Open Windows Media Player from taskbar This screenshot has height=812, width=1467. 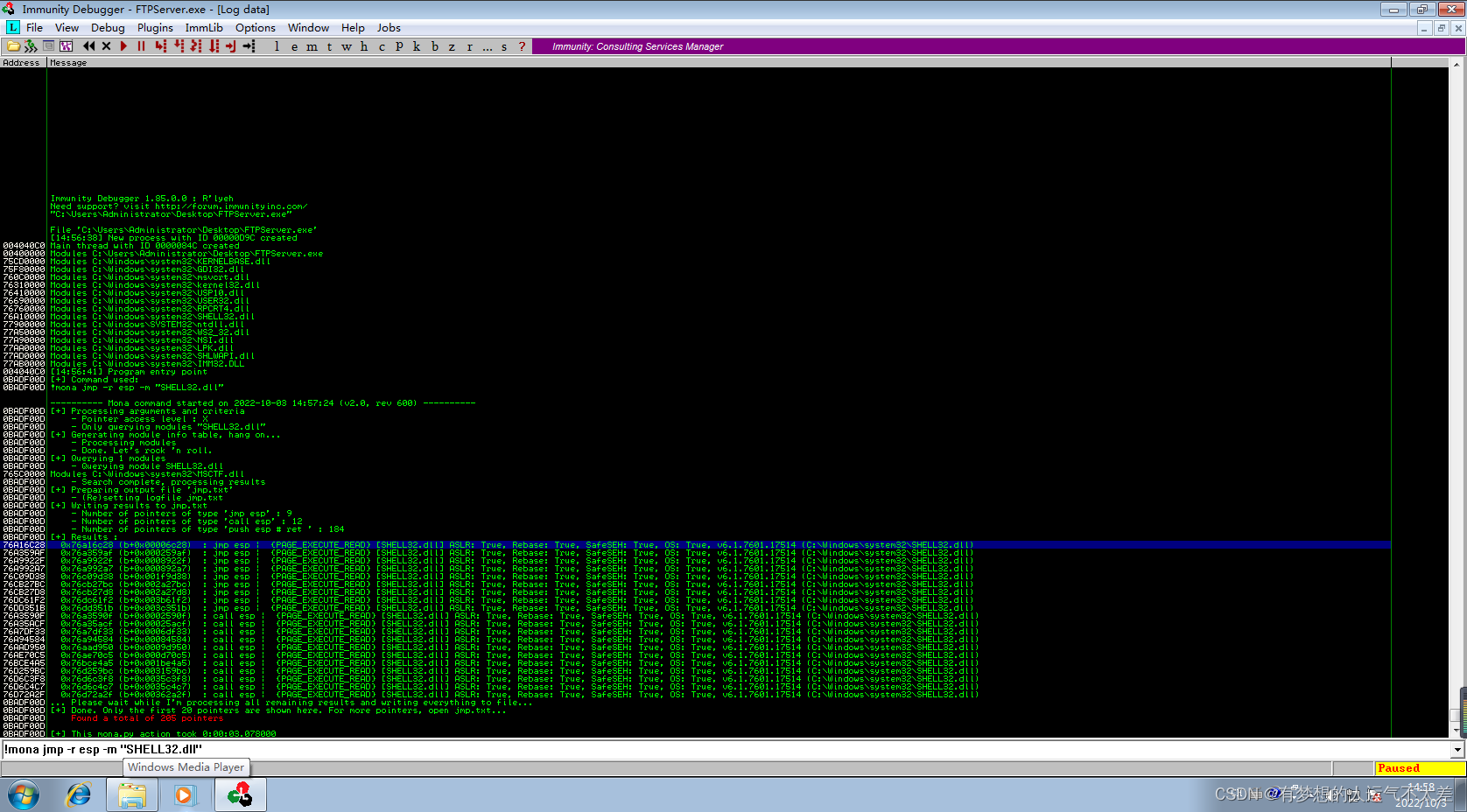pyautogui.click(x=185, y=795)
